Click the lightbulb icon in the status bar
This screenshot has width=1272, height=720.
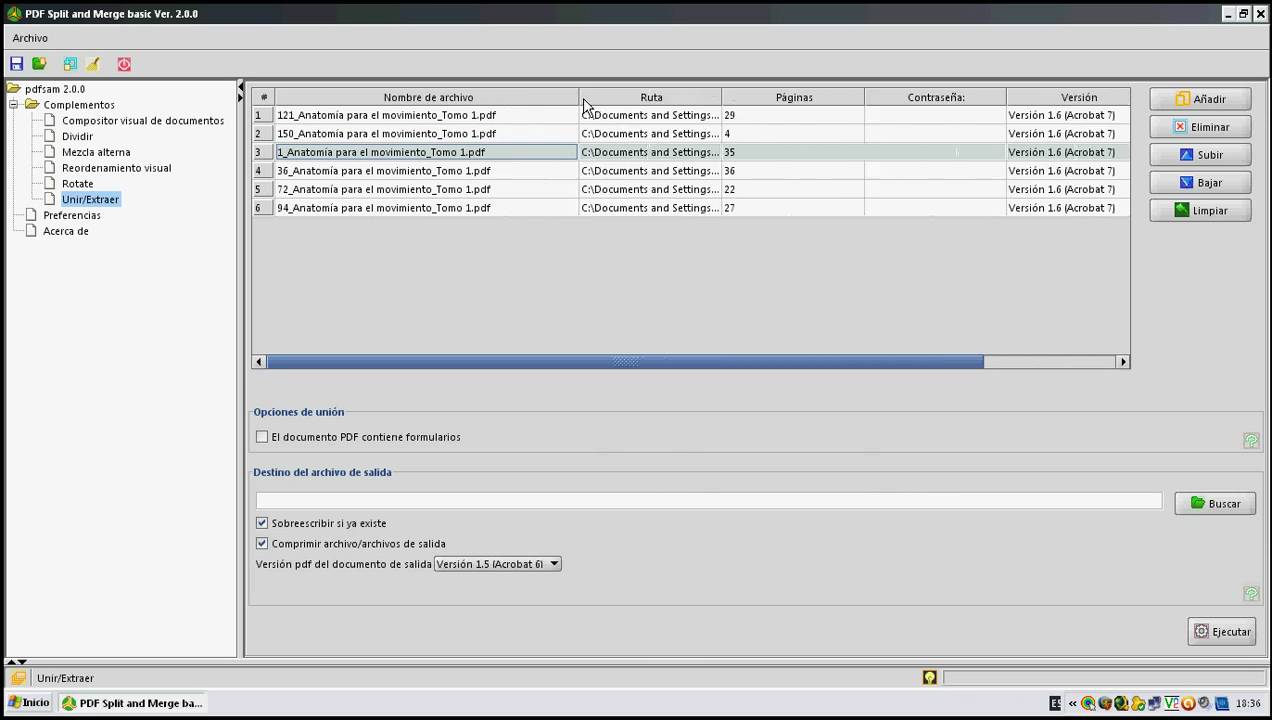point(930,678)
